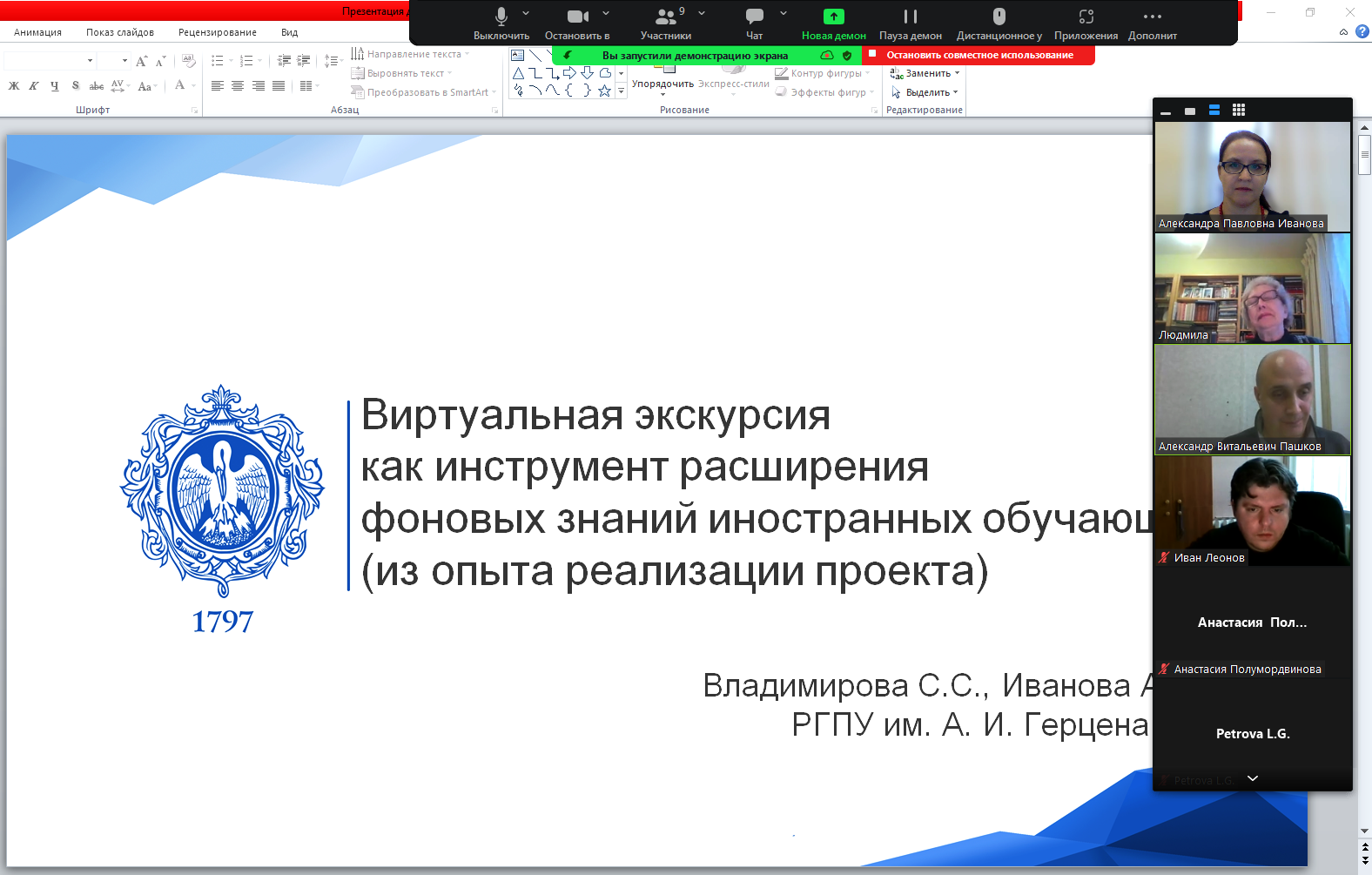The width and height of the screenshot is (1372, 875).
Task: Open the character spacing AV dropdown
Action: 120,85
